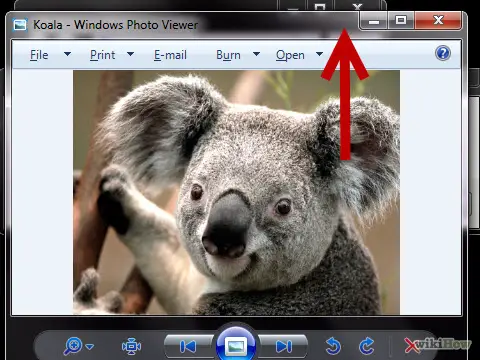
Task: Start the slide show with center button
Action: (236, 346)
